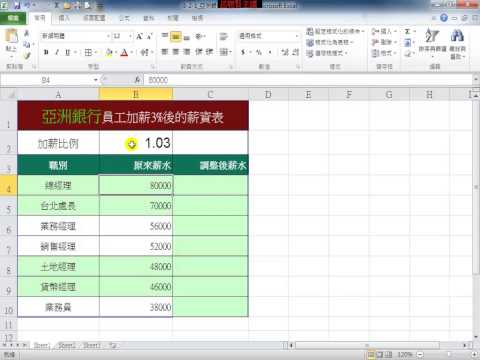Switch to the Review ribbon tab
Viewport: 480px width, 360px height.
[x=173, y=18]
